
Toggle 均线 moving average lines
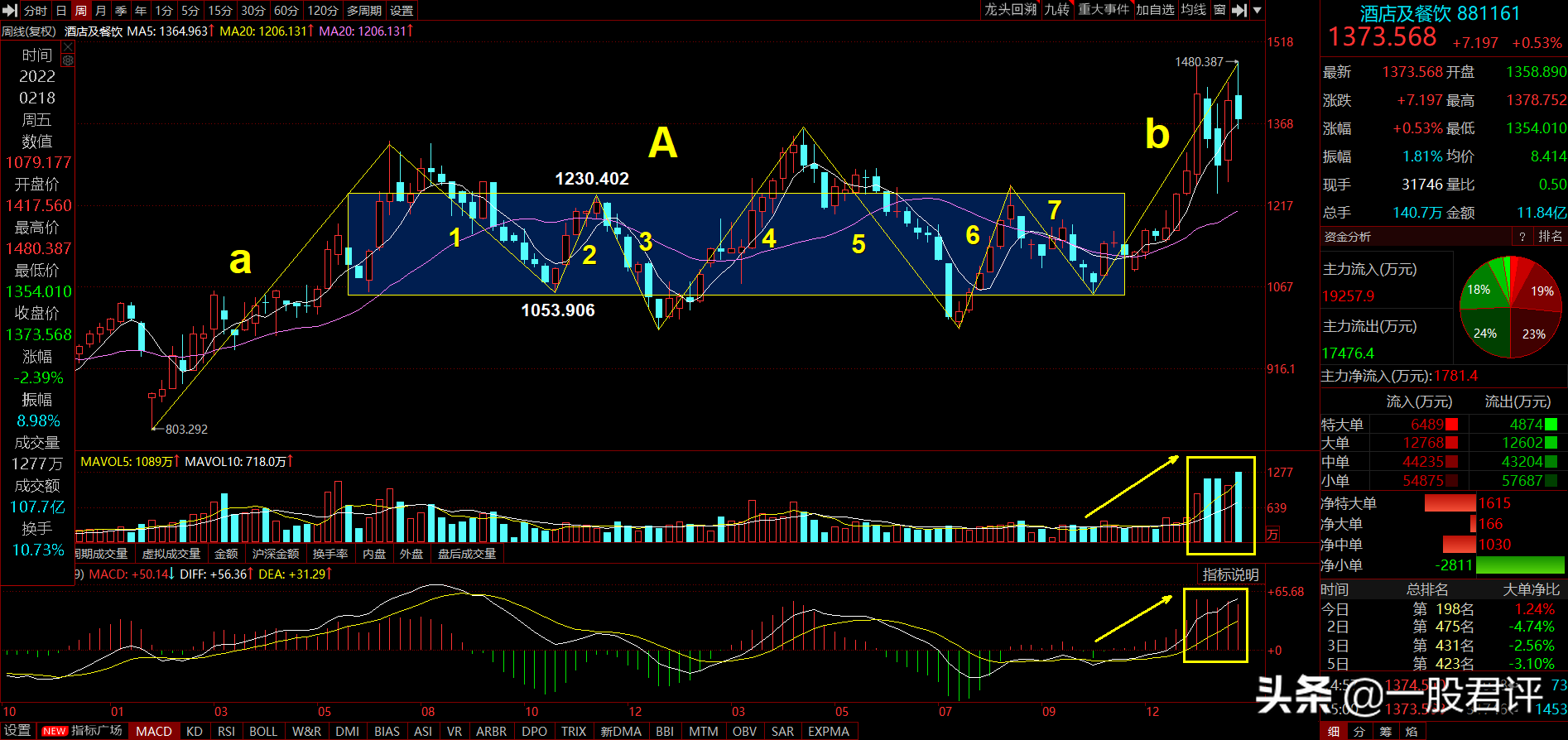click(x=1193, y=10)
